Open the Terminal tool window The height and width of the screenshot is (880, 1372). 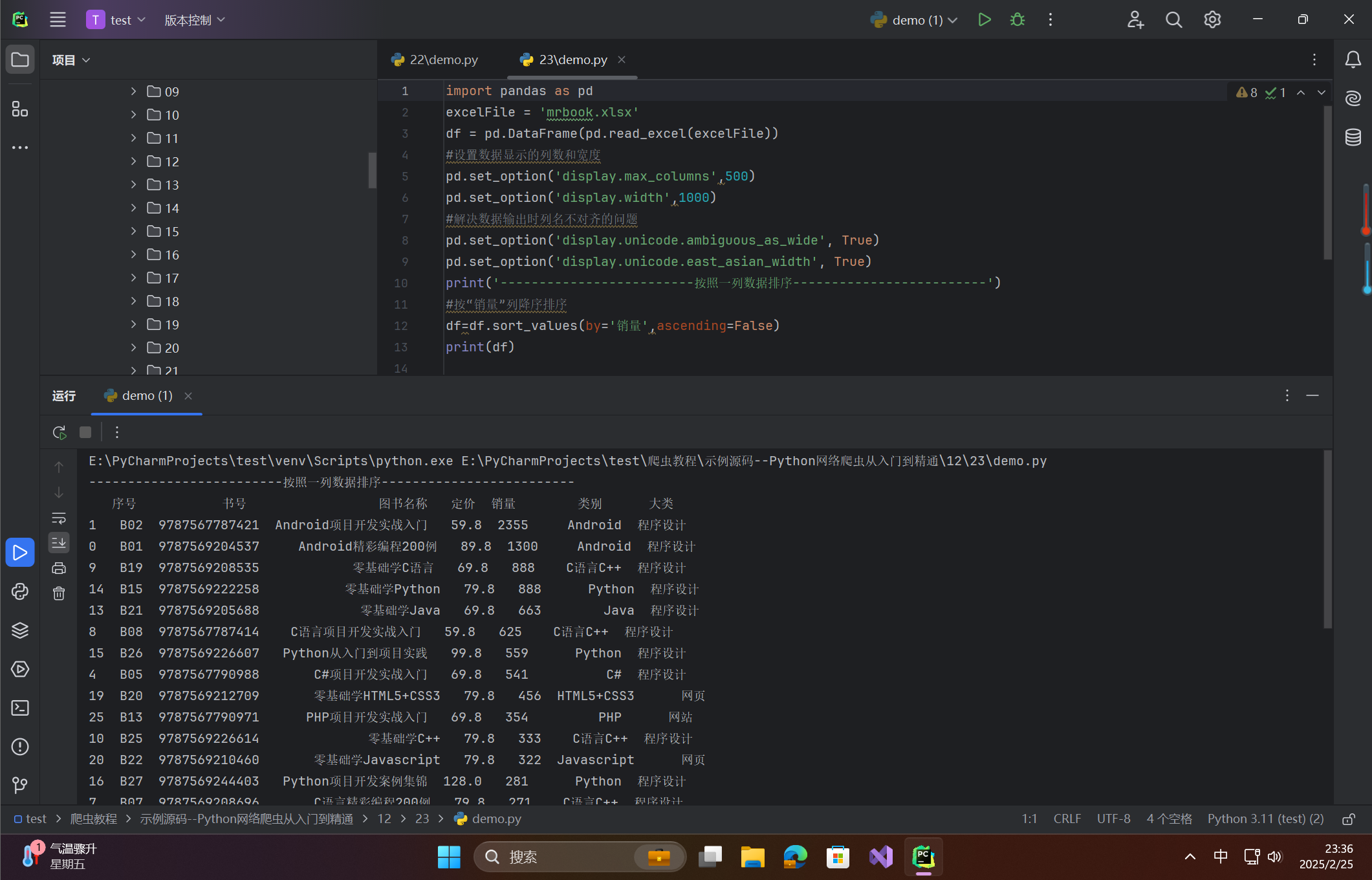[x=20, y=708]
